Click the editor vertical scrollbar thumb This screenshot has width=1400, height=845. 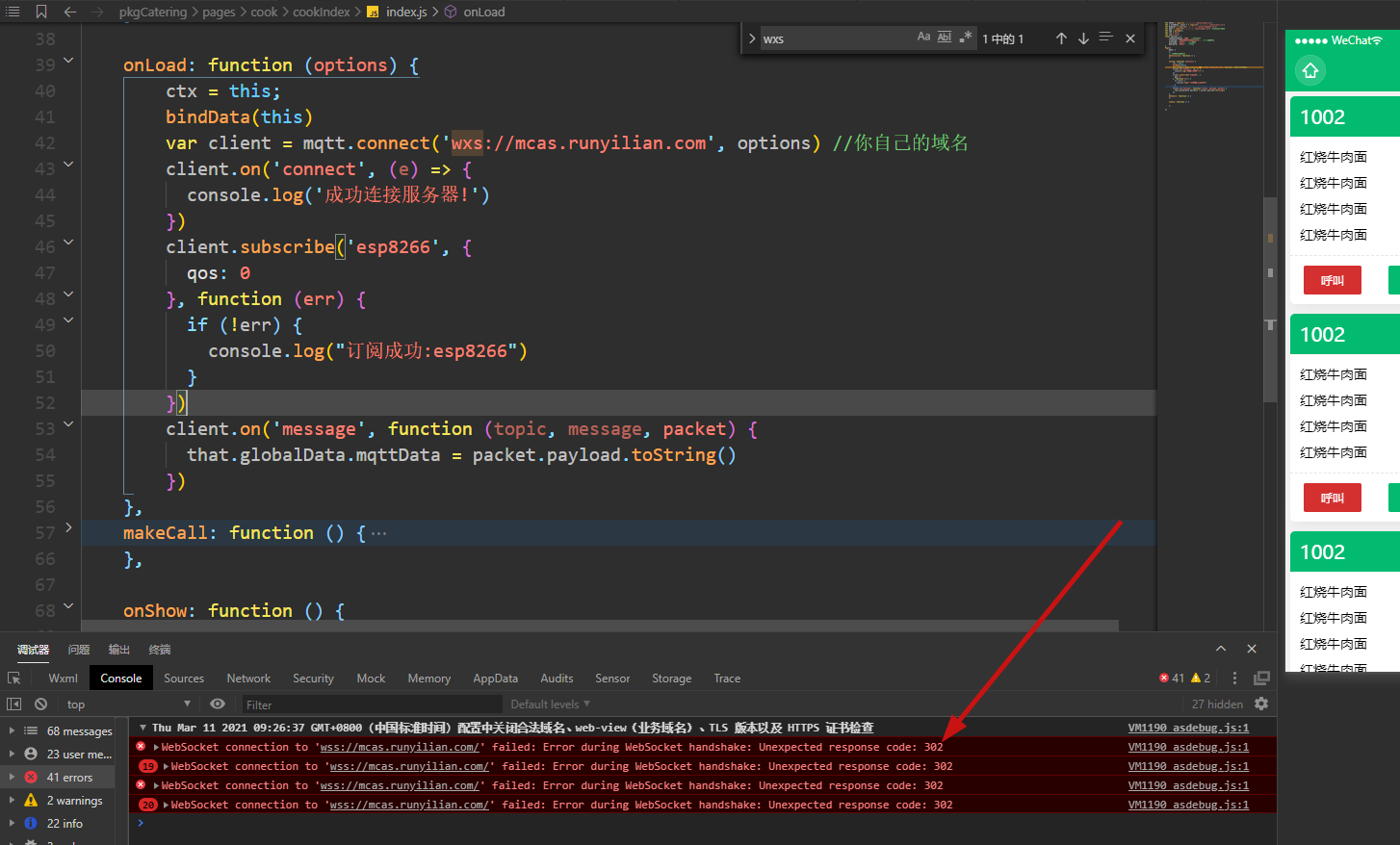pyautogui.click(x=1270, y=298)
